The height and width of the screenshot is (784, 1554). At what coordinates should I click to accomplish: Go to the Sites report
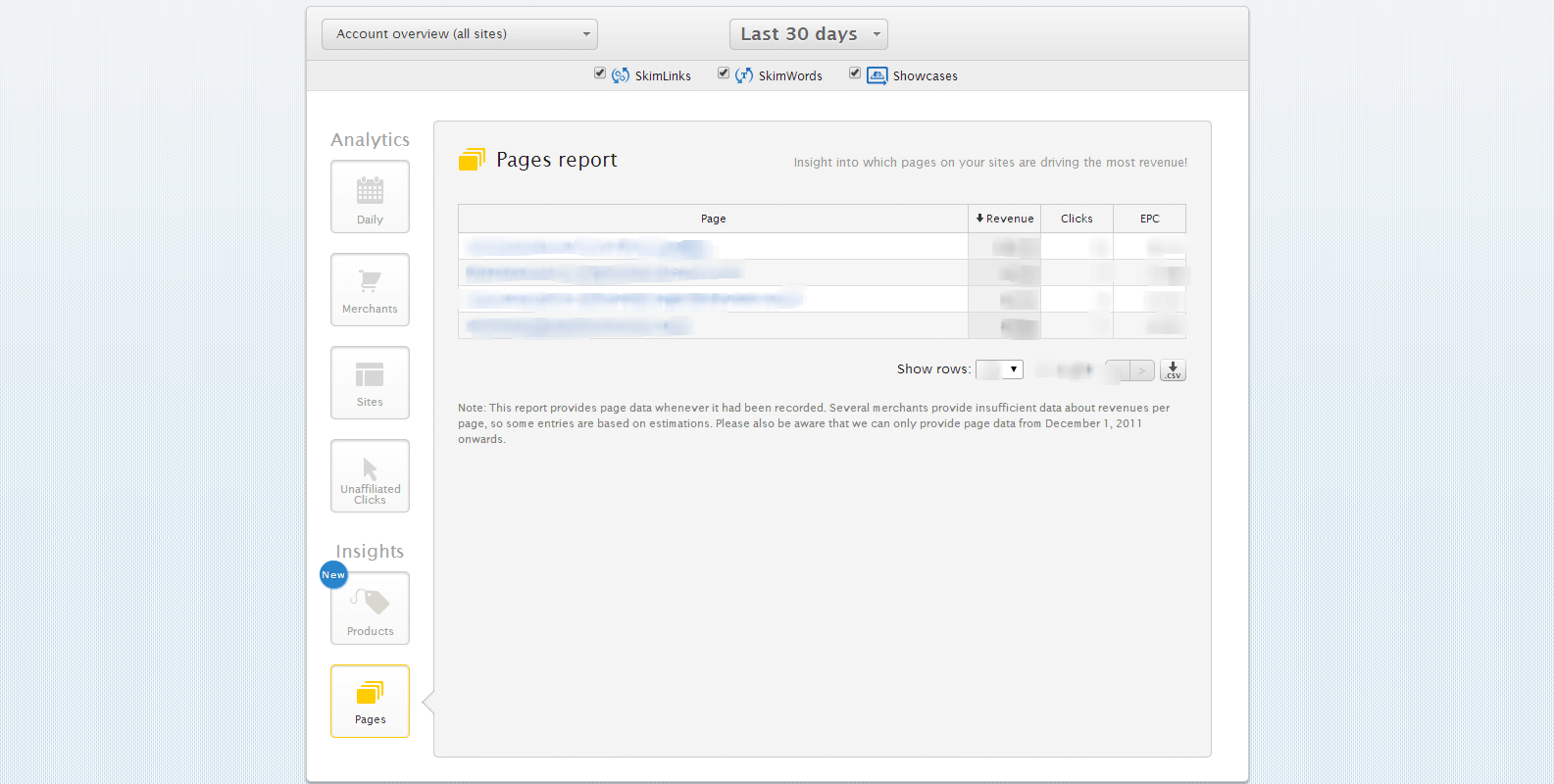click(370, 383)
